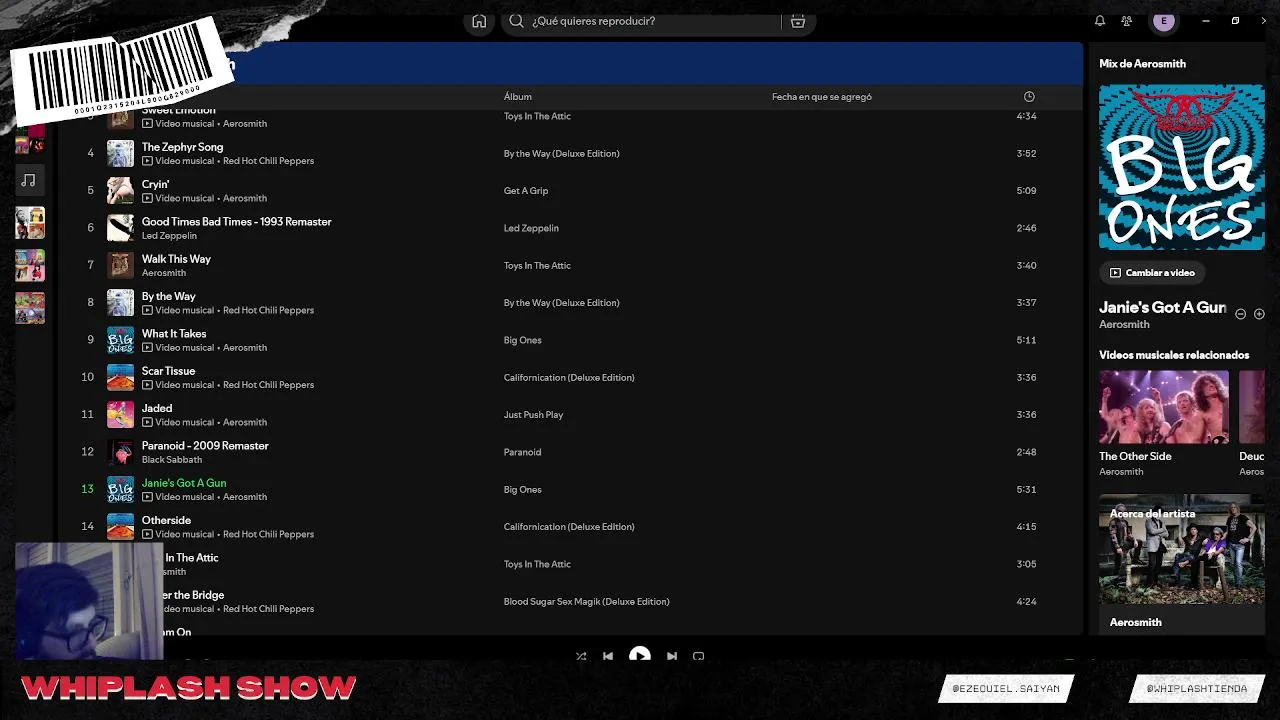Open The Other Side related video thumbnail
The height and width of the screenshot is (720, 1280).
point(1164,407)
